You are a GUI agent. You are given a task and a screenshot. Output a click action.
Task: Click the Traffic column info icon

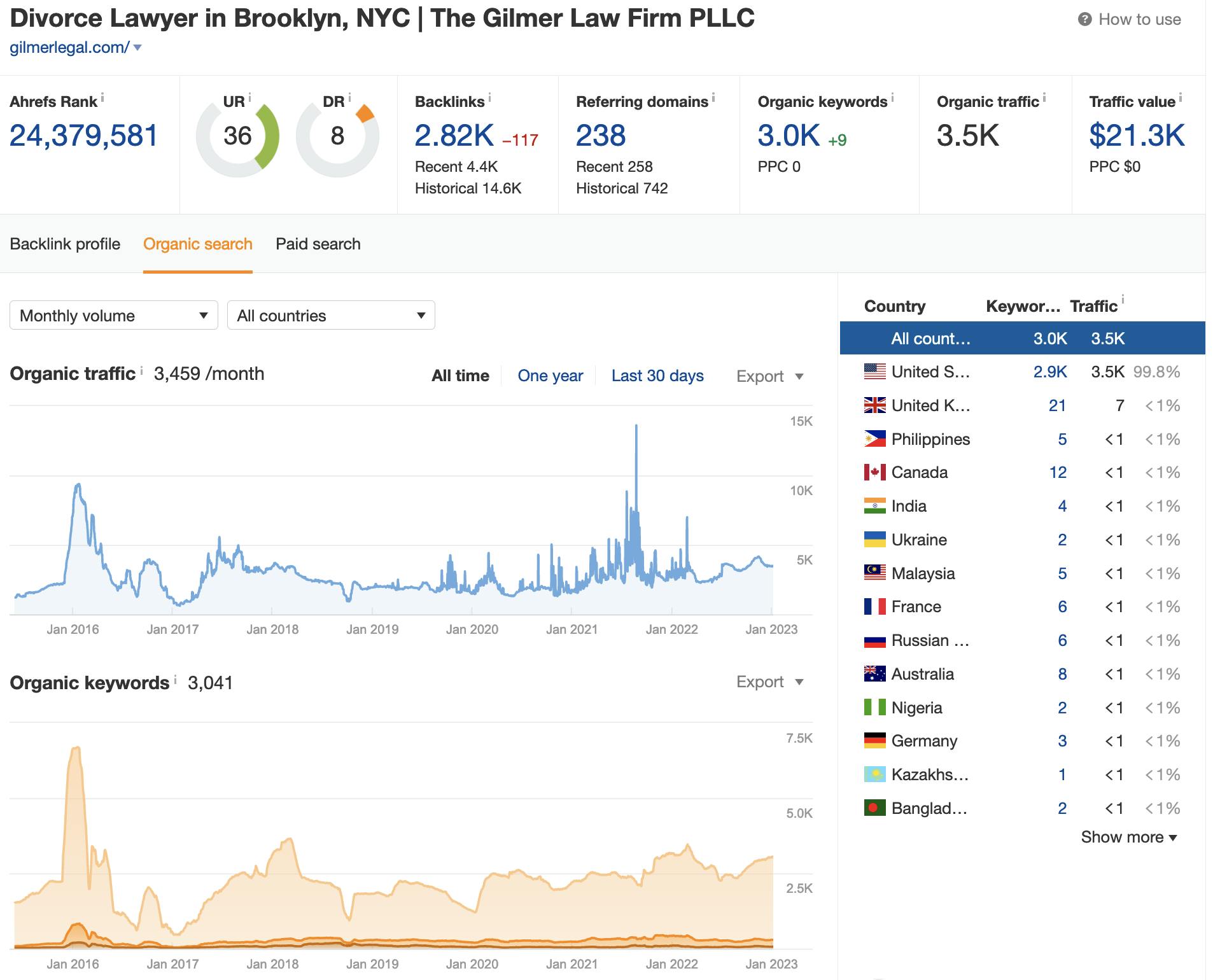[x=1123, y=300]
